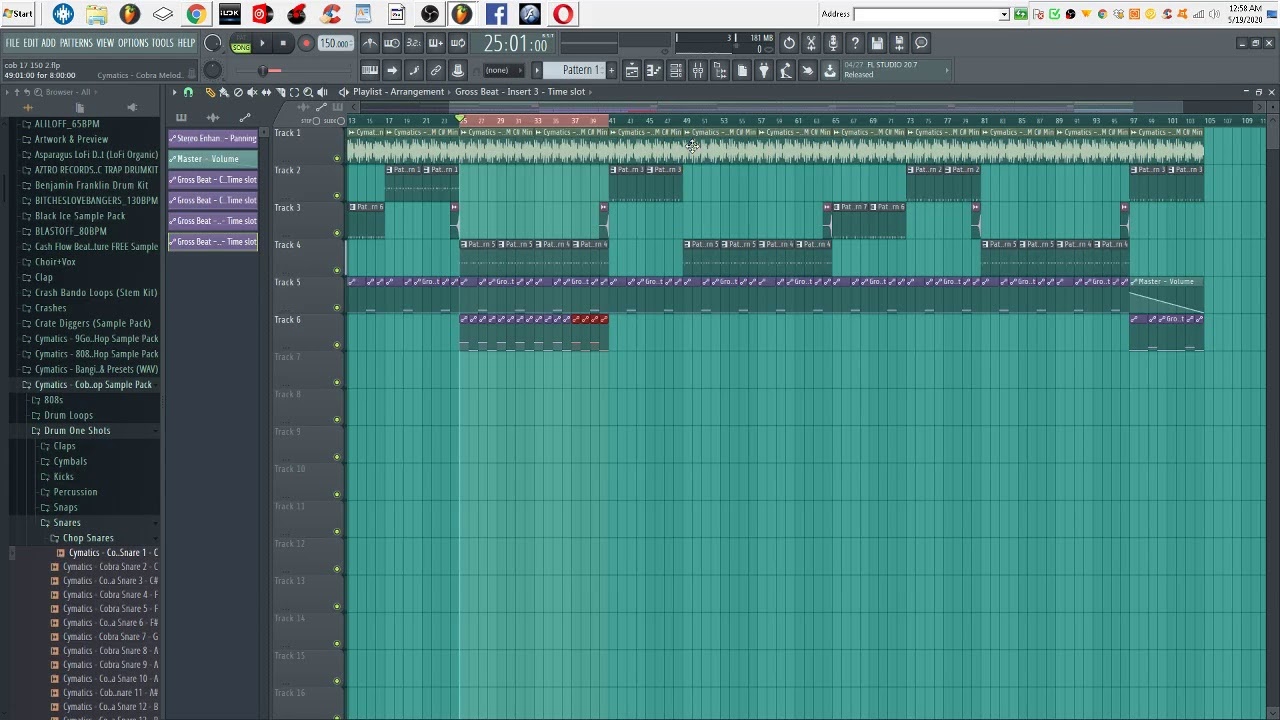Toggle PAT/SONG mode switch
Viewport: 1280px width, 720px height.
click(x=241, y=43)
